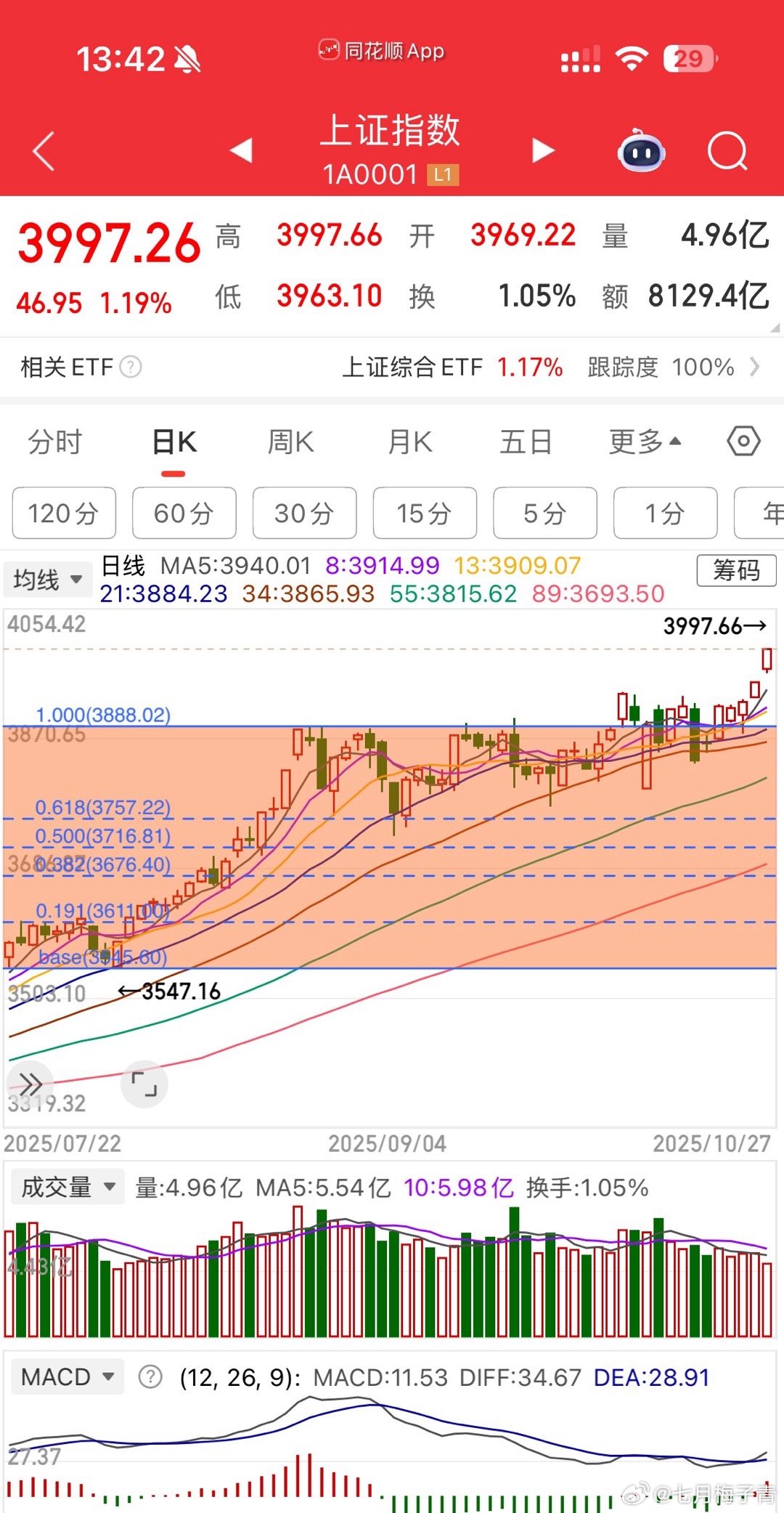
Task: Select the 30分 period button
Action: click(304, 513)
